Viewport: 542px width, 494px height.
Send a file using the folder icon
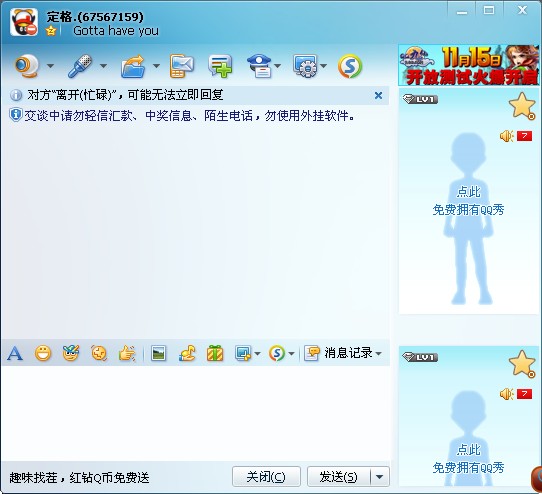coord(133,66)
